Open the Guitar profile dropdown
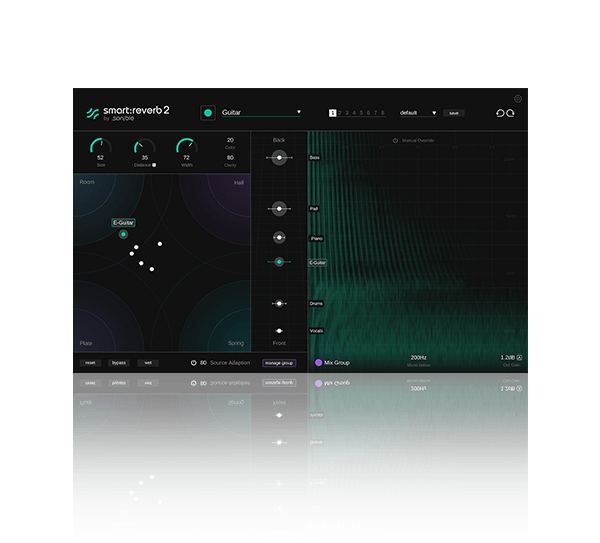 tap(261, 113)
